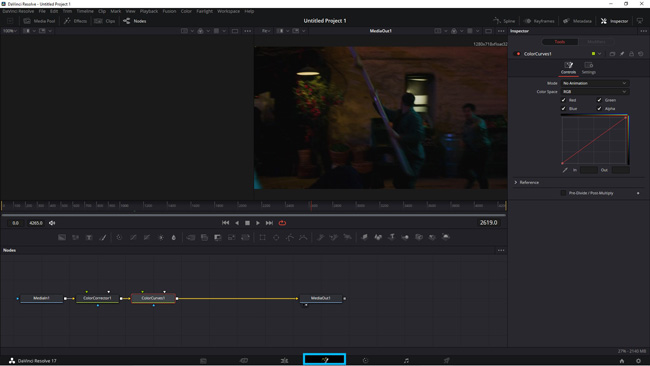650x366 pixels.
Task: Open the Mode dropdown set to No Animation
Action: coord(594,83)
